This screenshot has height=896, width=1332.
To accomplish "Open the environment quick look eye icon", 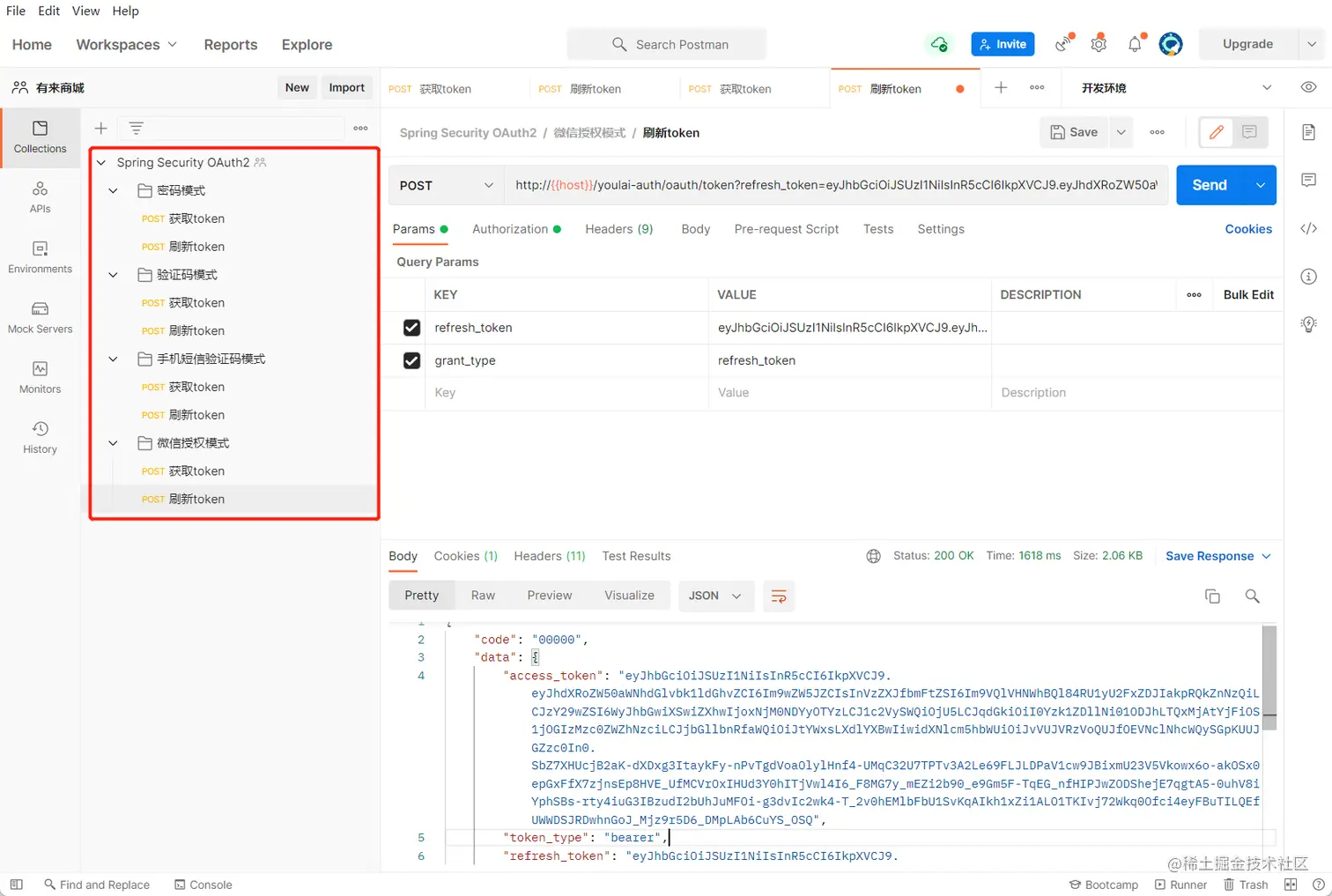I will click(1308, 87).
